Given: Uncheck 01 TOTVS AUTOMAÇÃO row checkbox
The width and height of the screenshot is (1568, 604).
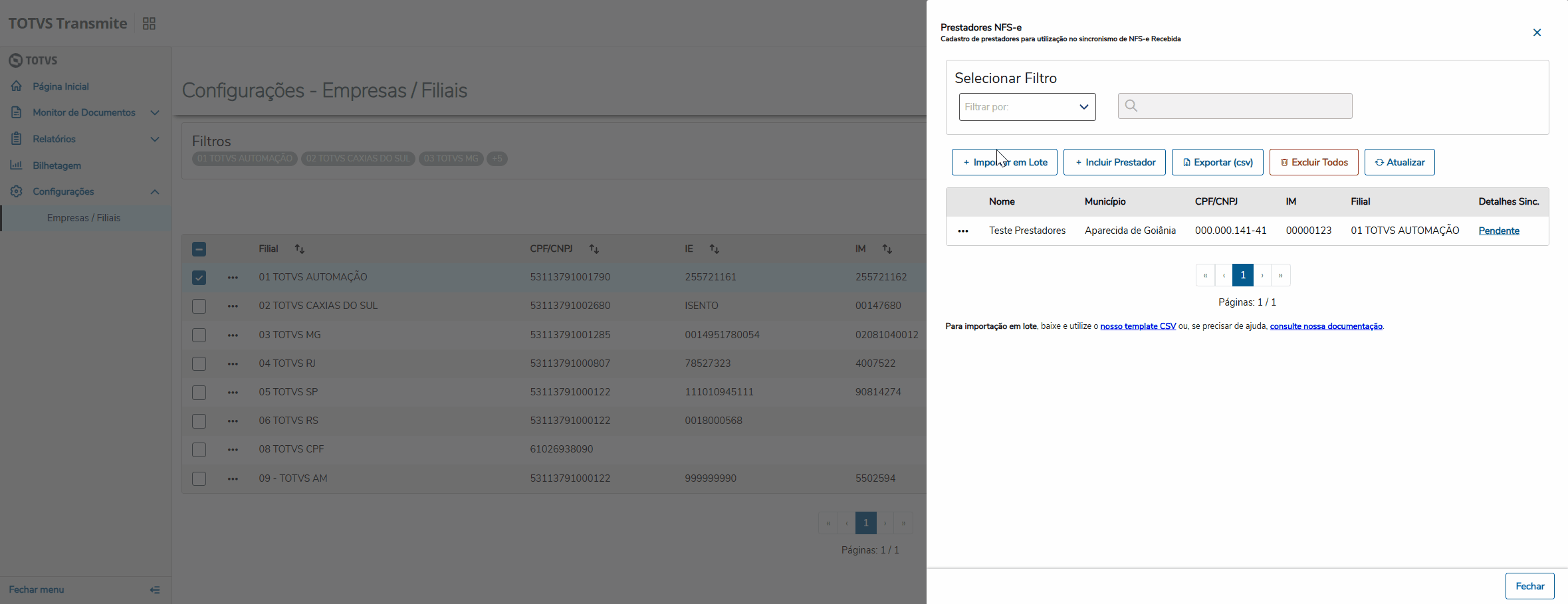Looking at the screenshot, I should (x=199, y=278).
